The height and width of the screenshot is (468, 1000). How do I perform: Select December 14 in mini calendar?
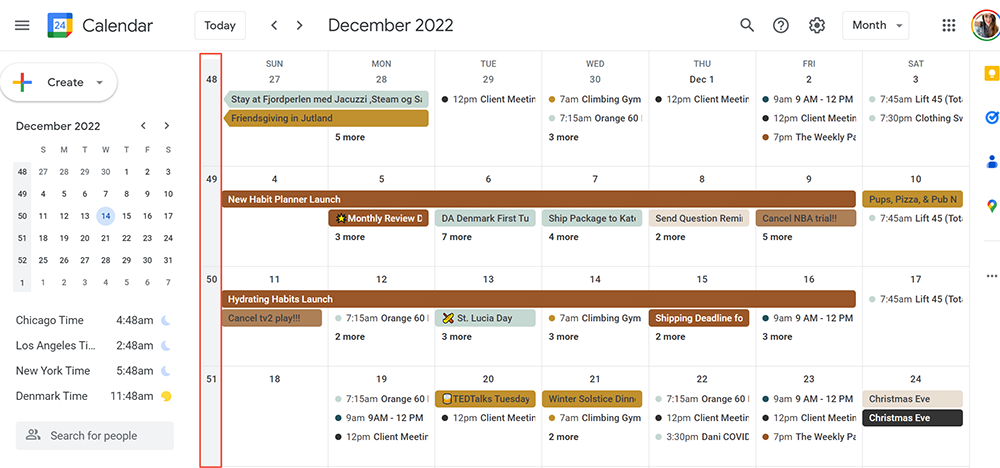105,216
